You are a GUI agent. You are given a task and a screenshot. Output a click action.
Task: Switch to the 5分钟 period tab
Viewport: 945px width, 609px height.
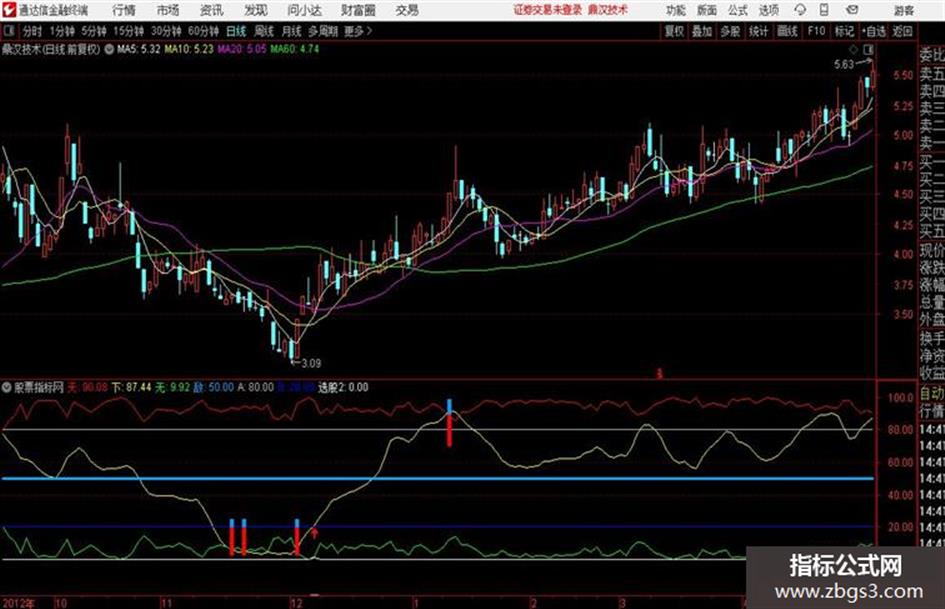(93, 31)
